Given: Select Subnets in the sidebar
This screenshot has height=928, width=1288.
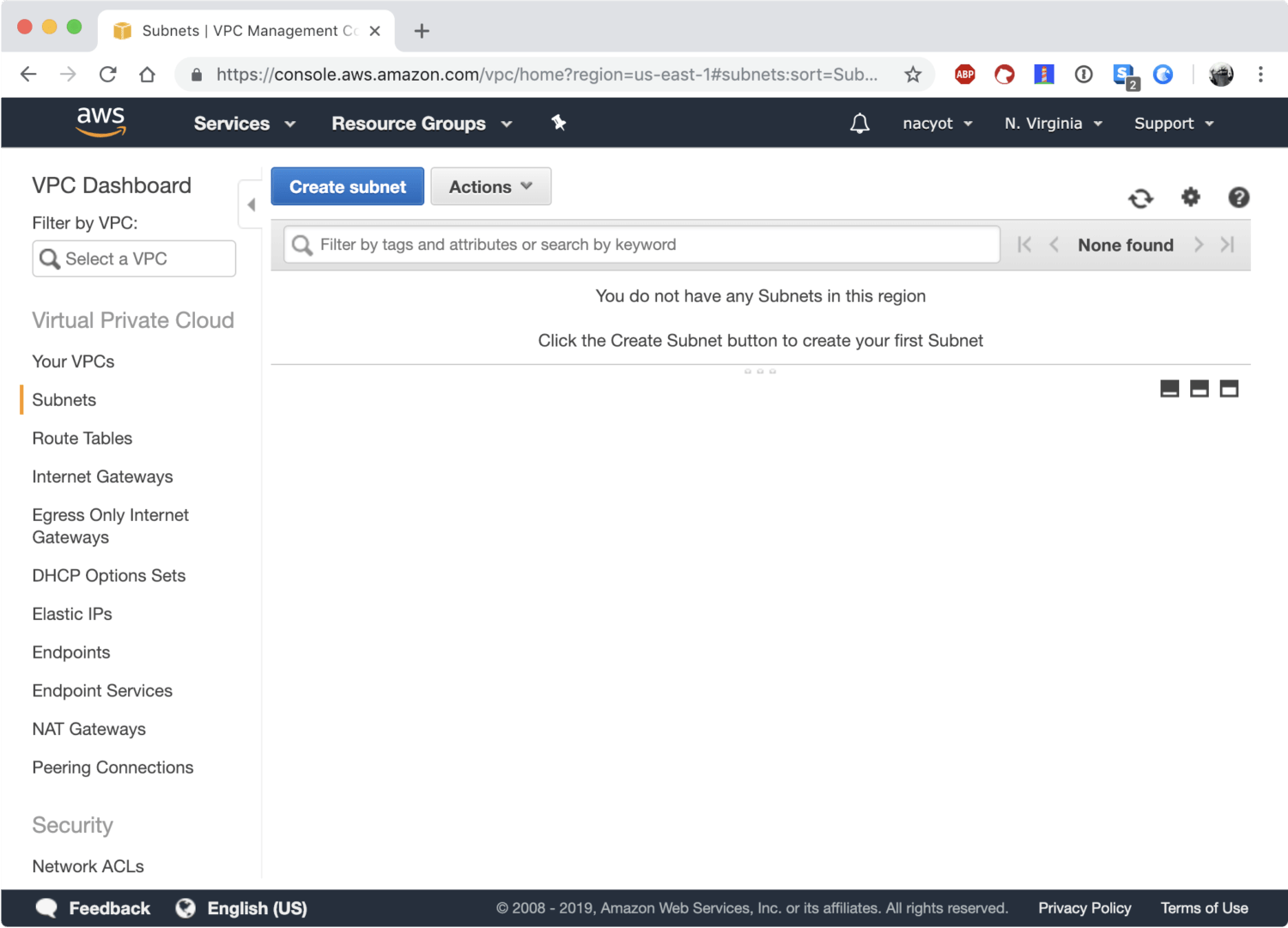Looking at the screenshot, I should 64,400.
